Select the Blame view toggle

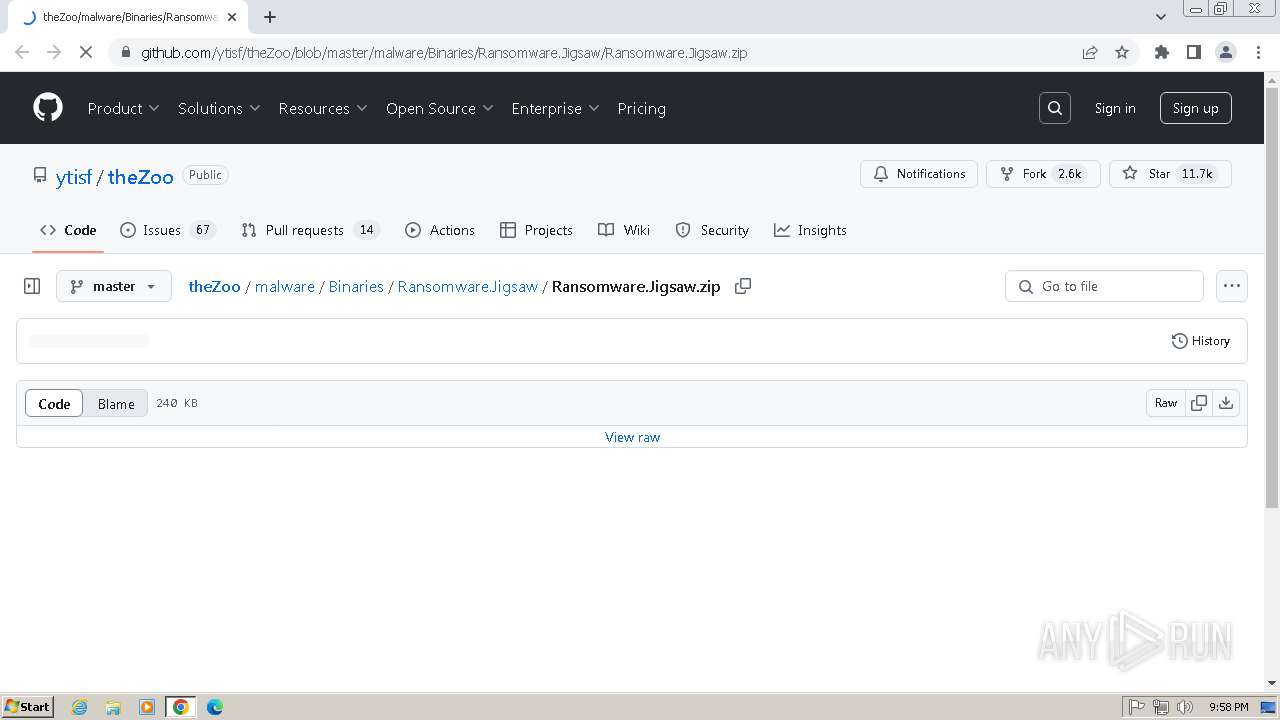point(116,404)
